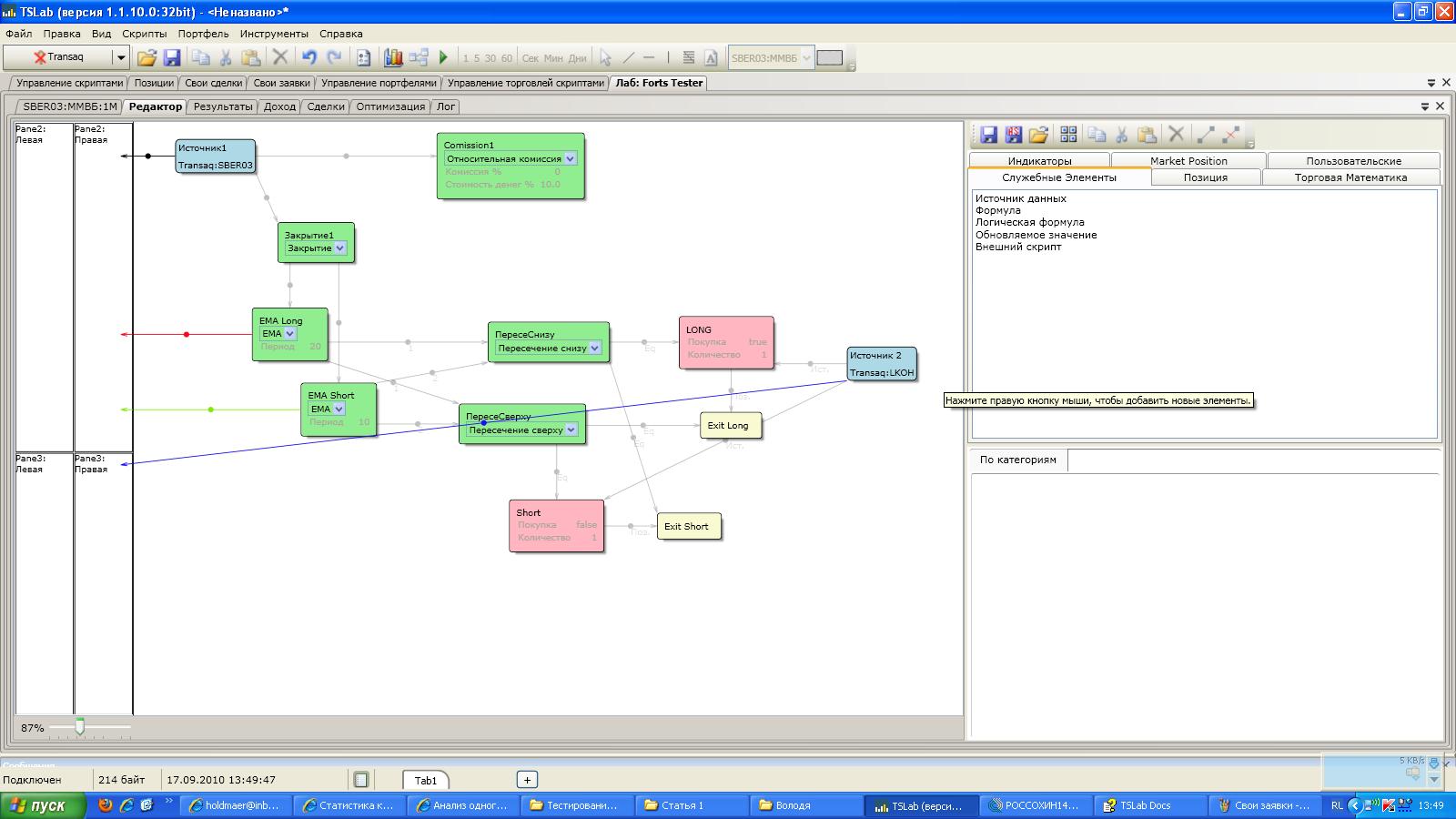This screenshot has height=819, width=1456.
Task: Delete with the main toolbar X icon
Action: pyautogui.click(x=280, y=57)
